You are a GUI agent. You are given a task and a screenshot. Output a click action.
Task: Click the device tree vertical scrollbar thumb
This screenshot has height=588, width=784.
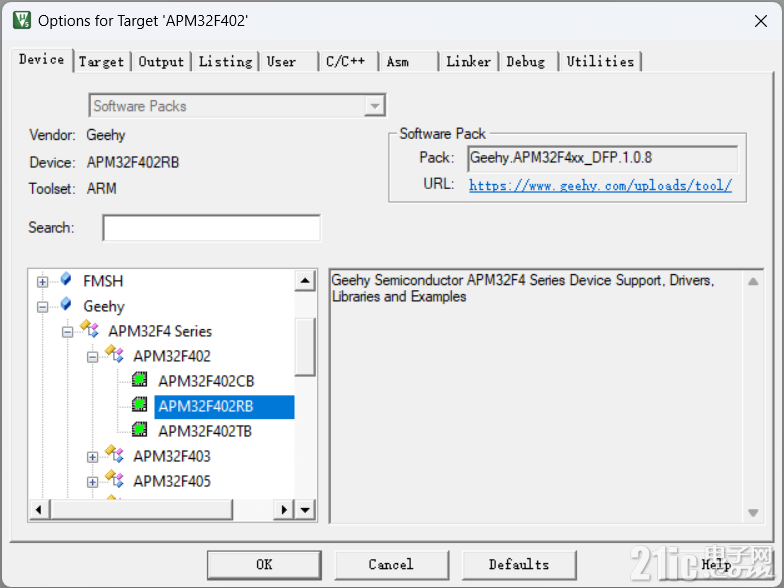[305, 346]
